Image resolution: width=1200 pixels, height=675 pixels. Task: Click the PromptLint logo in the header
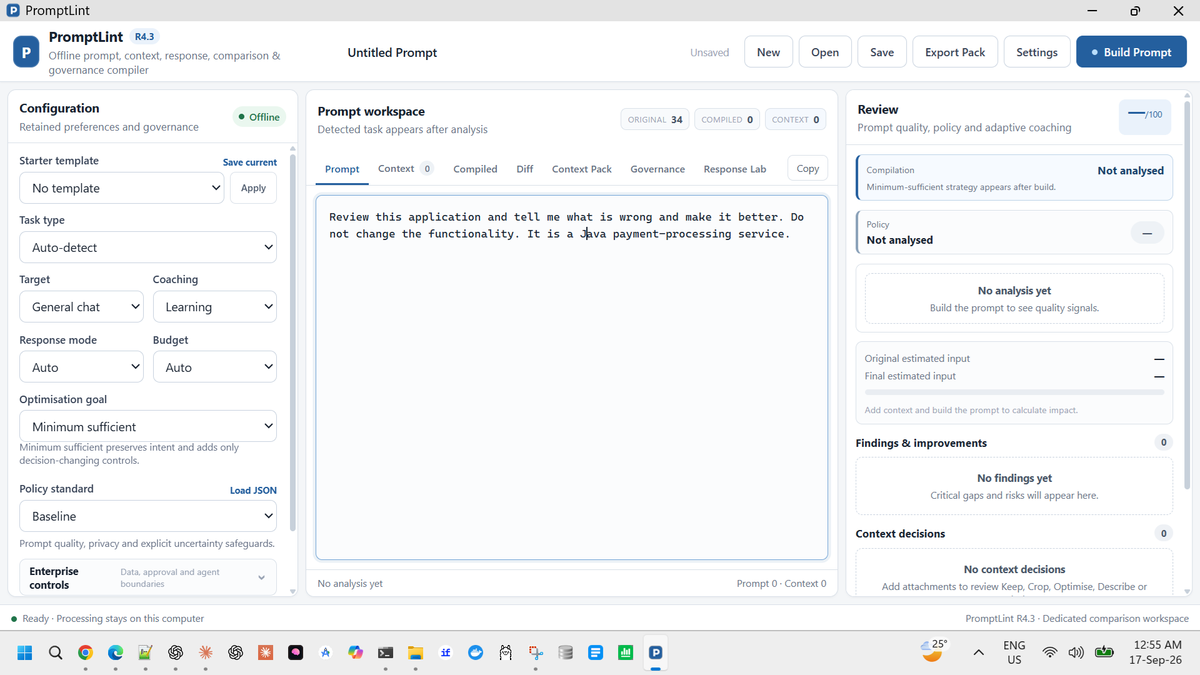[26, 52]
